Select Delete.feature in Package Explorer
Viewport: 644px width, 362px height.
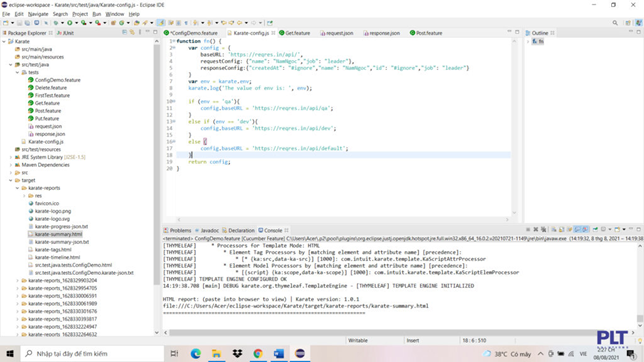coord(47,88)
